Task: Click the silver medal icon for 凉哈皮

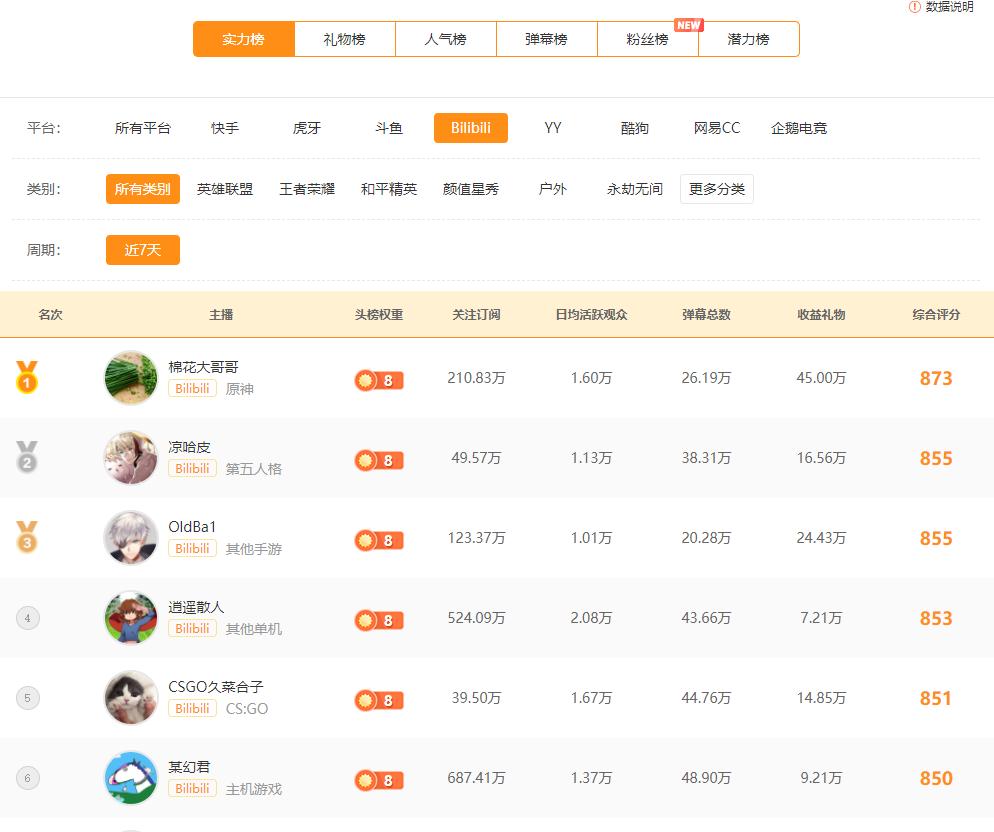Action: 27,458
